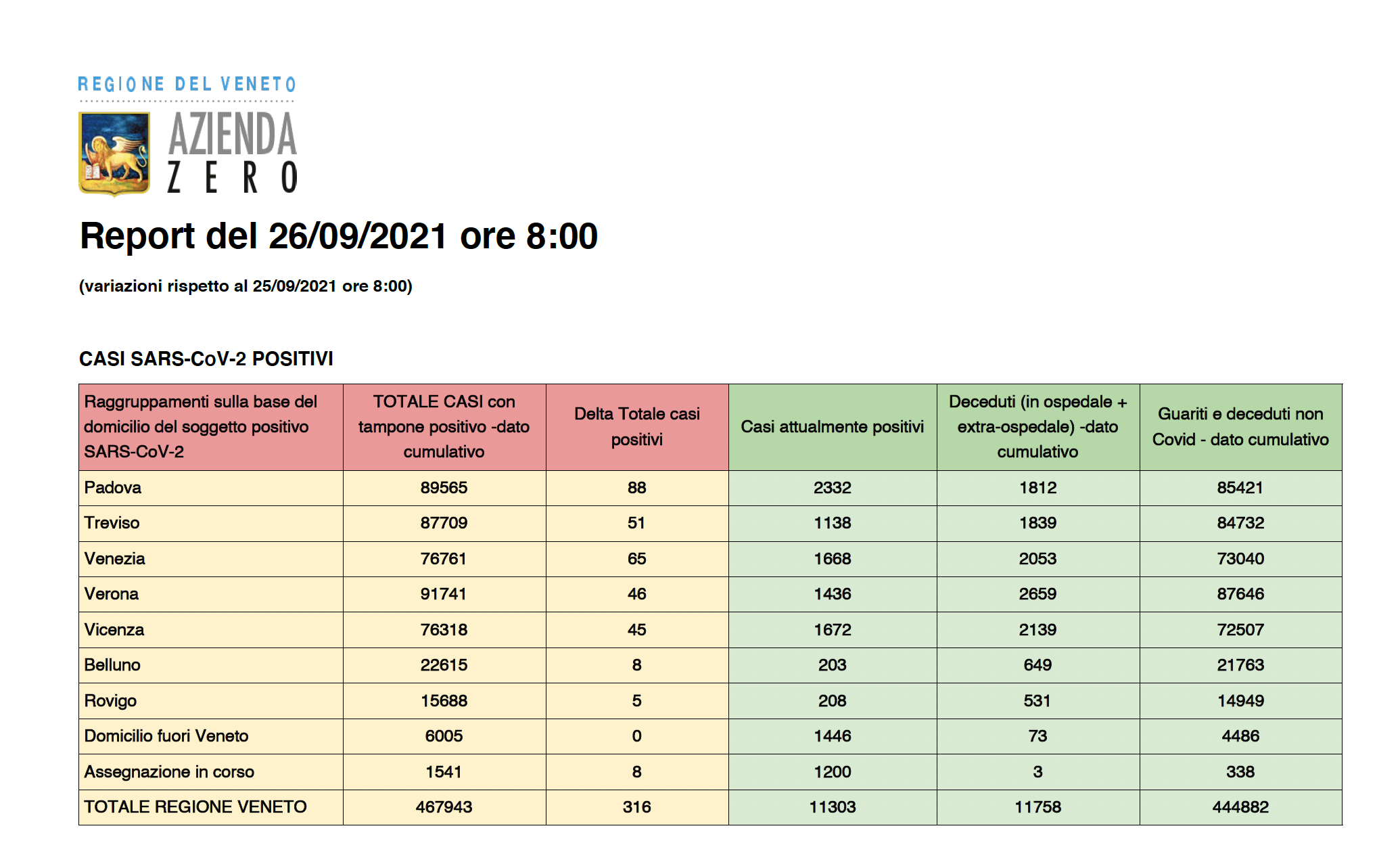Select the 'Assegnazione in corso' row label
The width and height of the screenshot is (1400, 864).
(x=169, y=772)
